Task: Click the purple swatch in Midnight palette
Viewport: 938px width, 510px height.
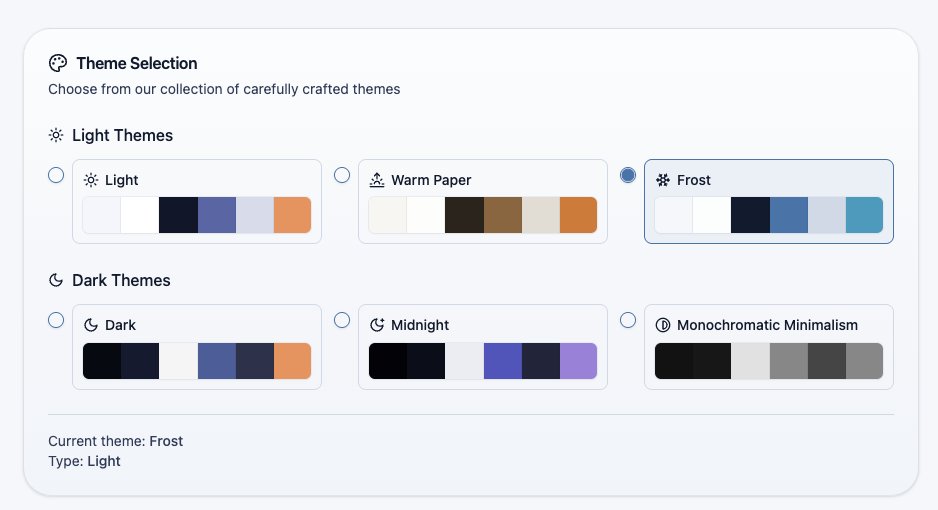Action: pyautogui.click(x=578, y=361)
